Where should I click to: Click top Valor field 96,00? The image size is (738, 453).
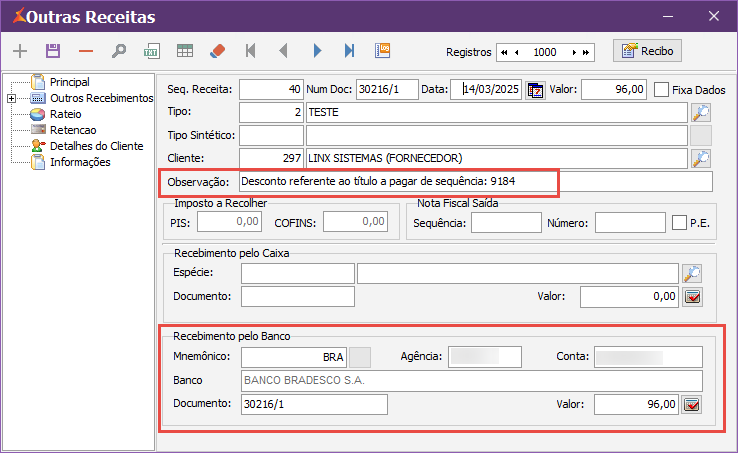click(x=614, y=89)
